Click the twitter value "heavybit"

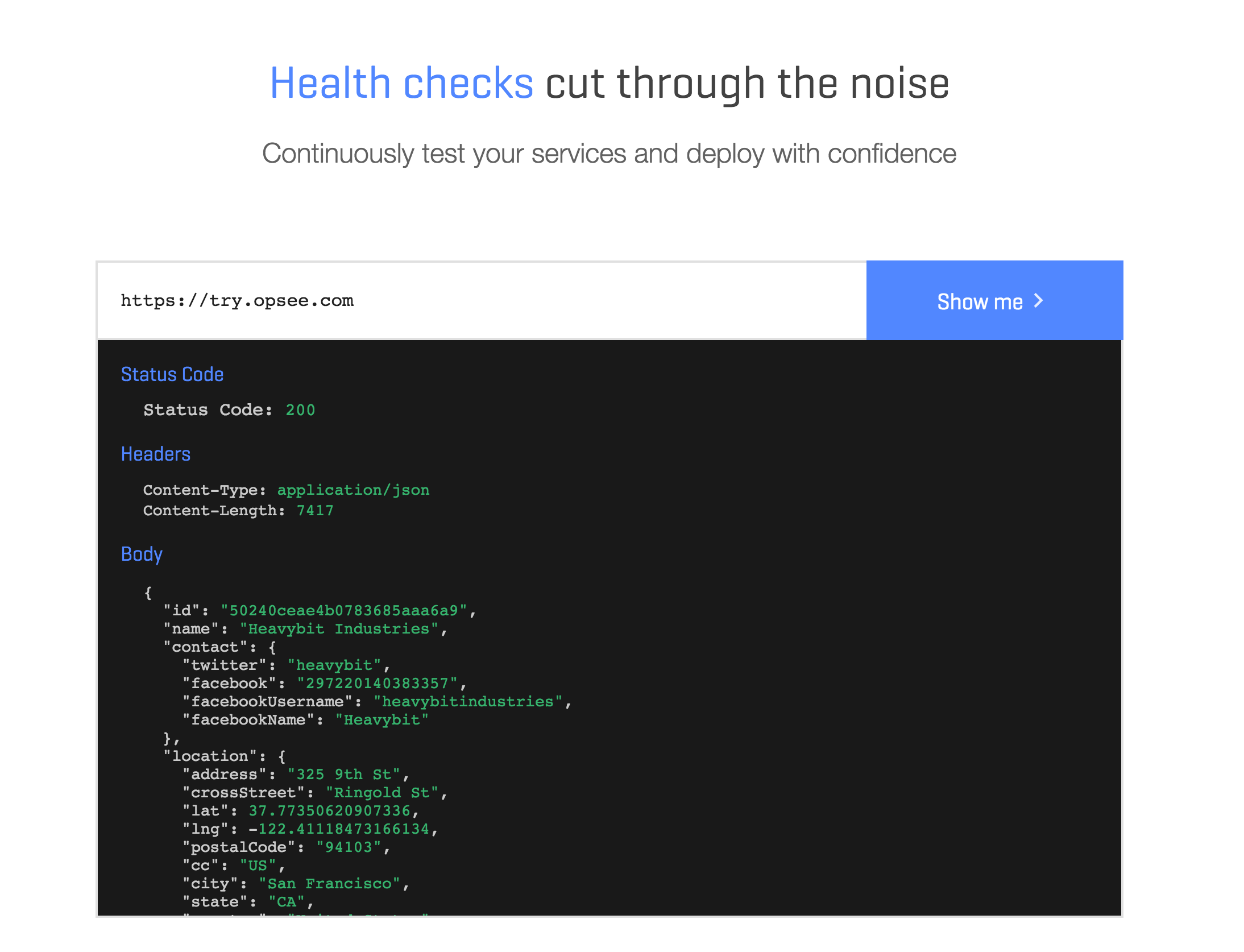[334, 665]
